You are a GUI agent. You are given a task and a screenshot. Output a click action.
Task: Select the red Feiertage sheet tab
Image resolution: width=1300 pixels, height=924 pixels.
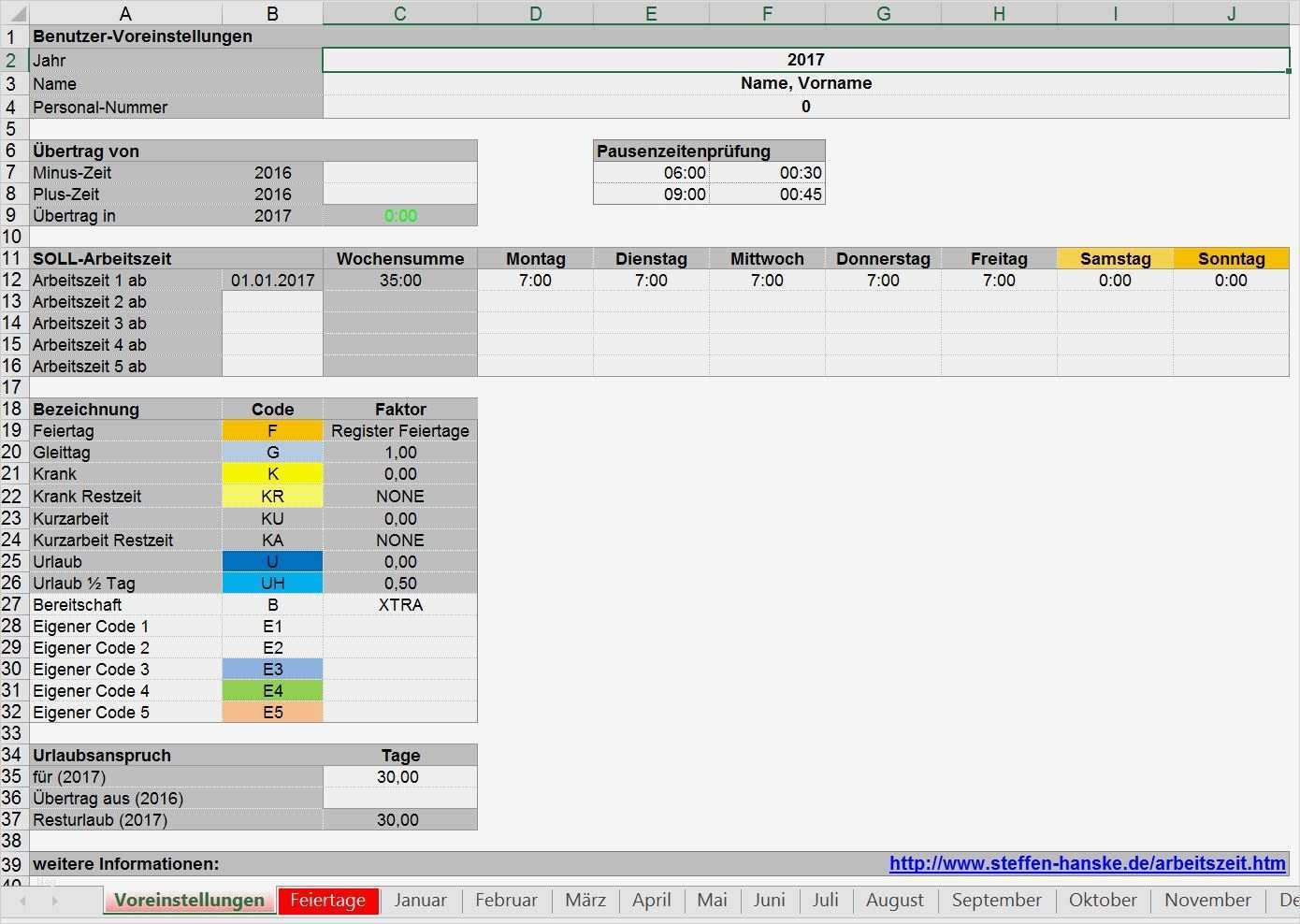click(x=327, y=900)
